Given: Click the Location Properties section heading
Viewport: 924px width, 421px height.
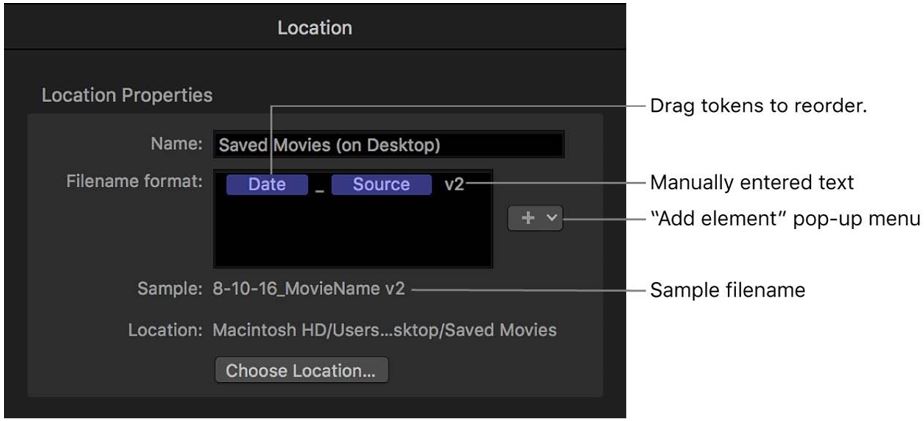Looking at the screenshot, I should point(126,96).
